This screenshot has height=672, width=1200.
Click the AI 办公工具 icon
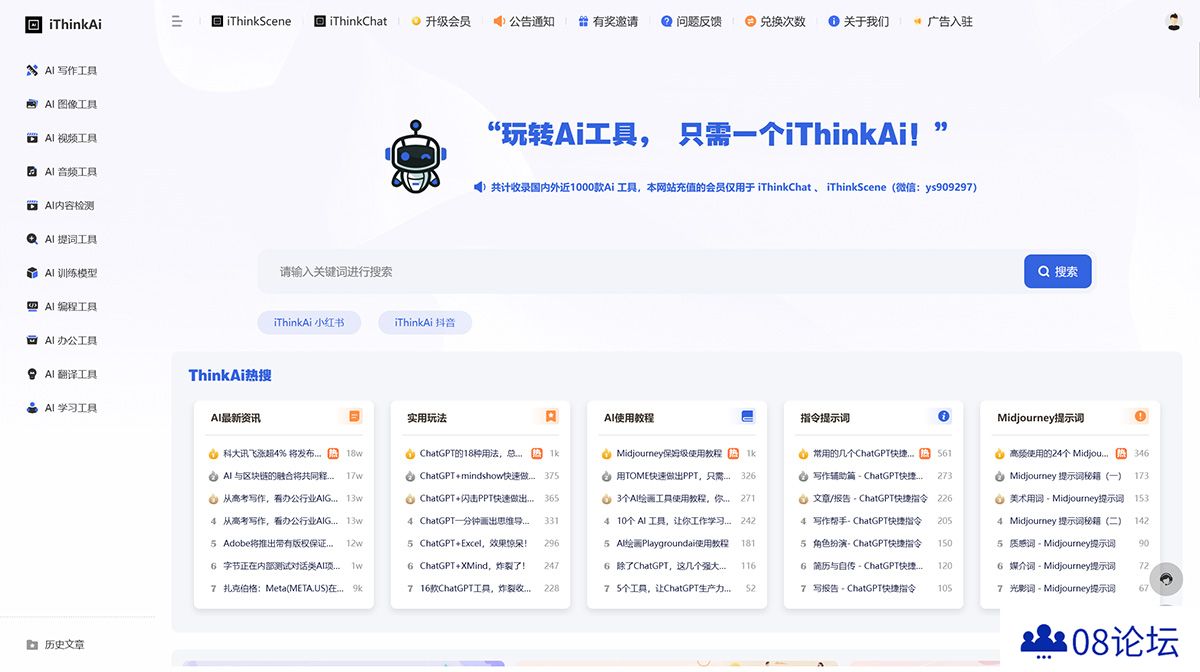coord(33,340)
